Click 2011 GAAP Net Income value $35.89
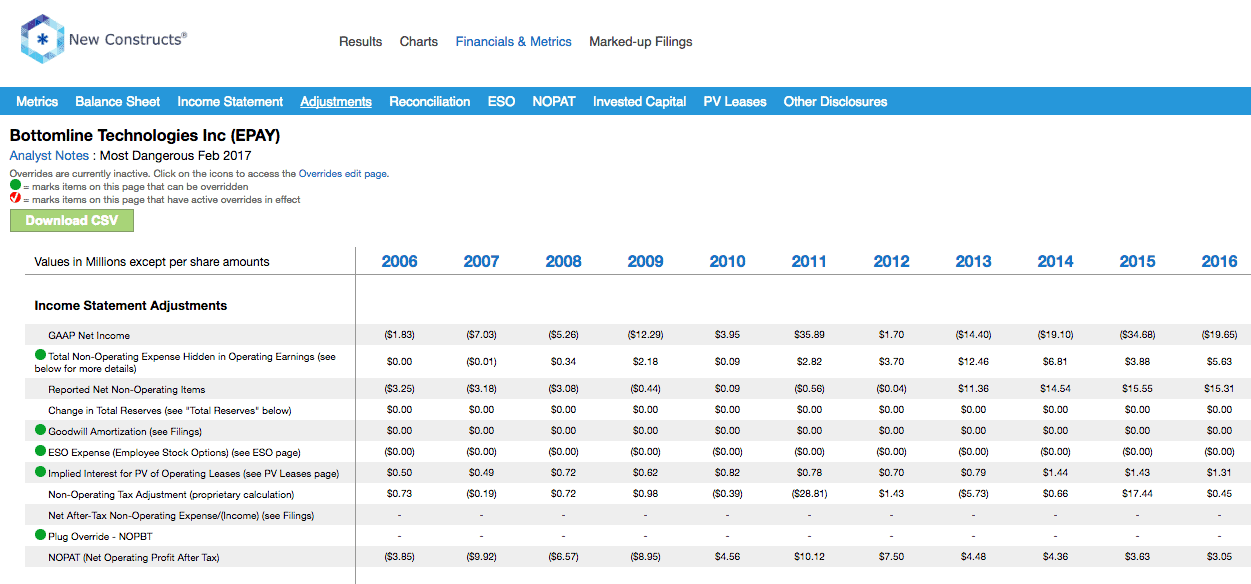 click(x=809, y=335)
